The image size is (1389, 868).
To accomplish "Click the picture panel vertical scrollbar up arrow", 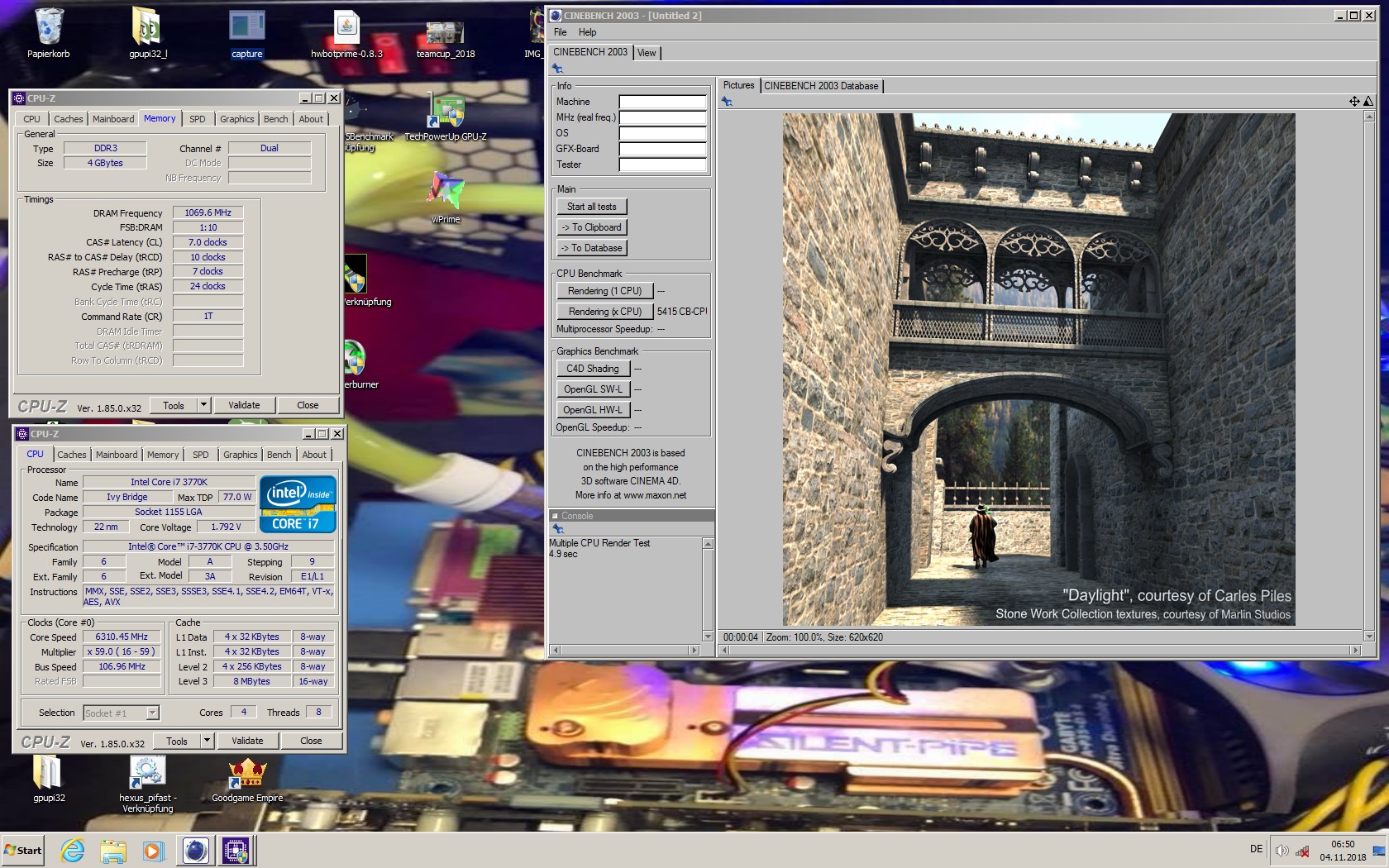I will click(x=1368, y=117).
